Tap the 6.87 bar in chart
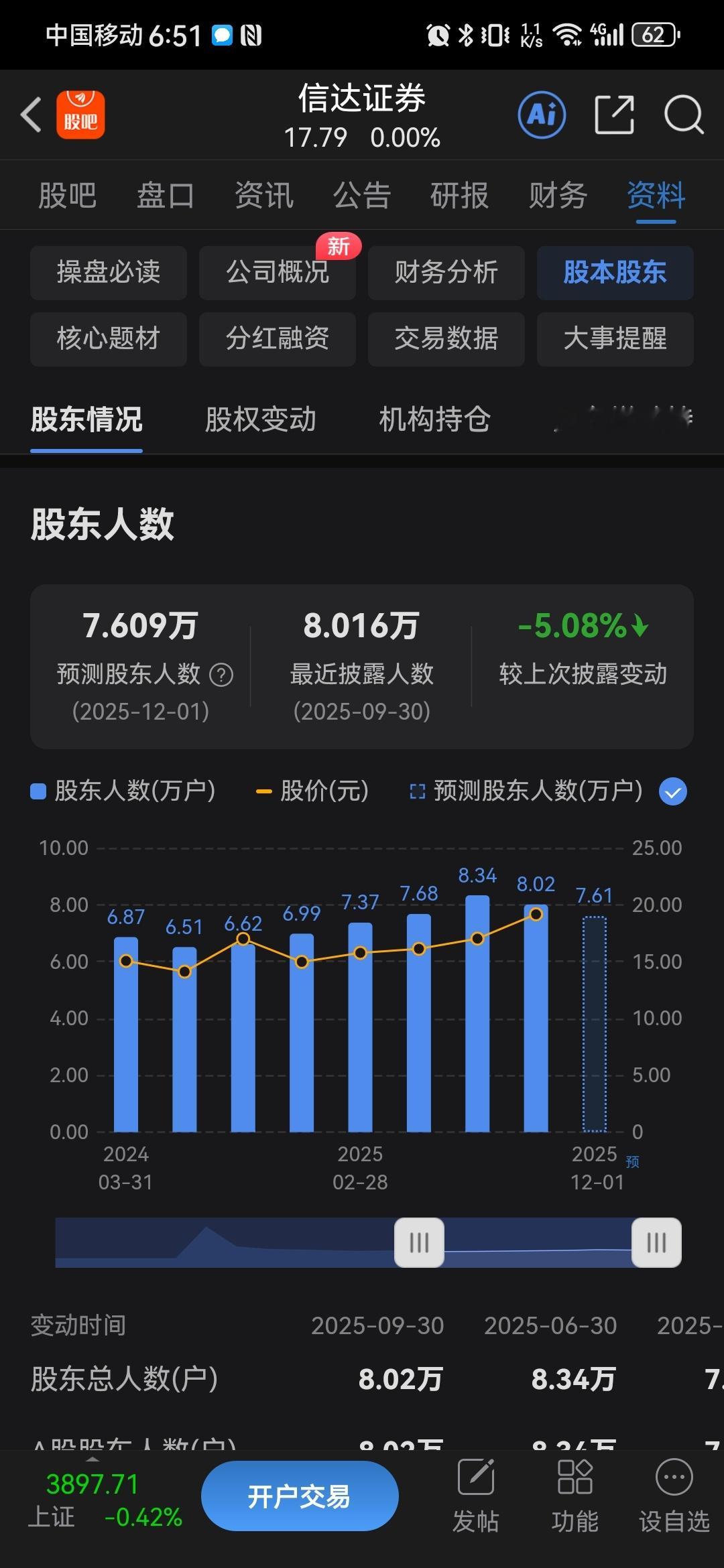Image resolution: width=724 pixels, height=1568 pixels. (126, 1034)
